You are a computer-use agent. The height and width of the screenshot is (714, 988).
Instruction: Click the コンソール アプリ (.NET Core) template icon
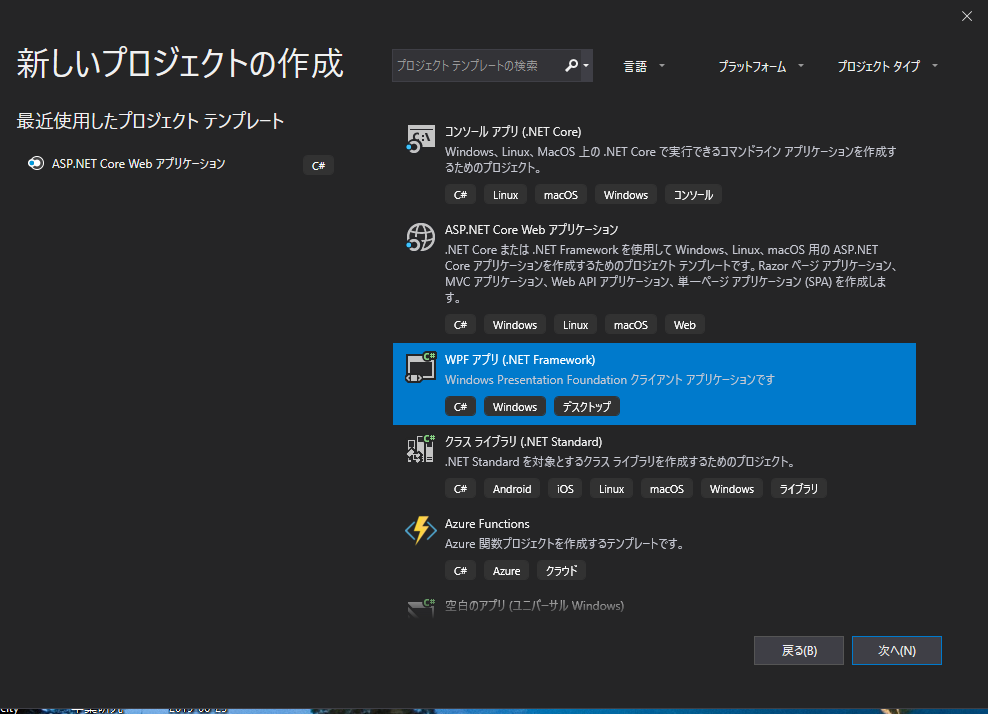(x=420, y=139)
